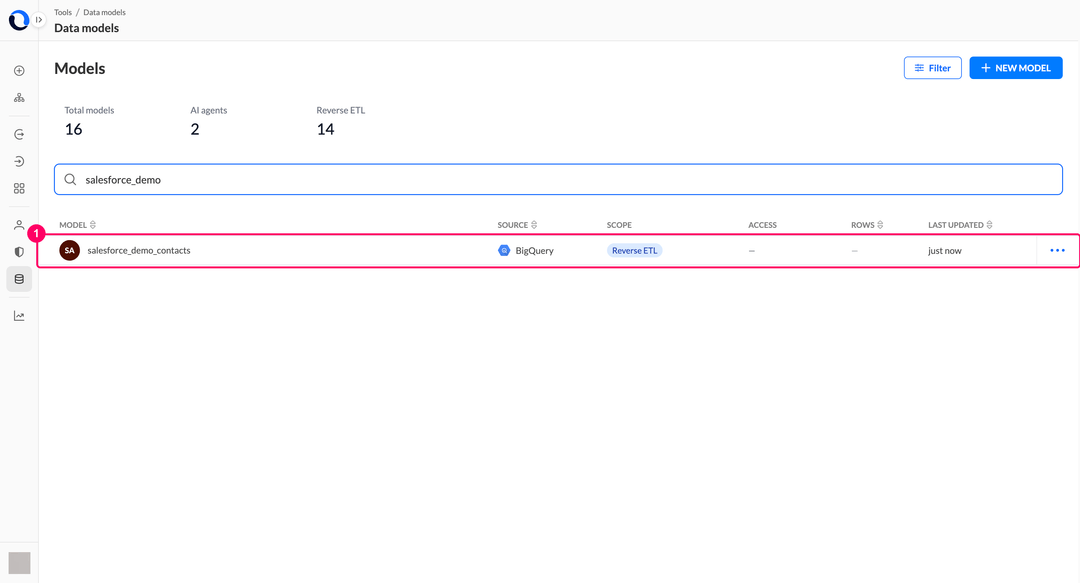Click the user avatar in the sidebar bottom
1080x583 pixels.
[19, 563]
